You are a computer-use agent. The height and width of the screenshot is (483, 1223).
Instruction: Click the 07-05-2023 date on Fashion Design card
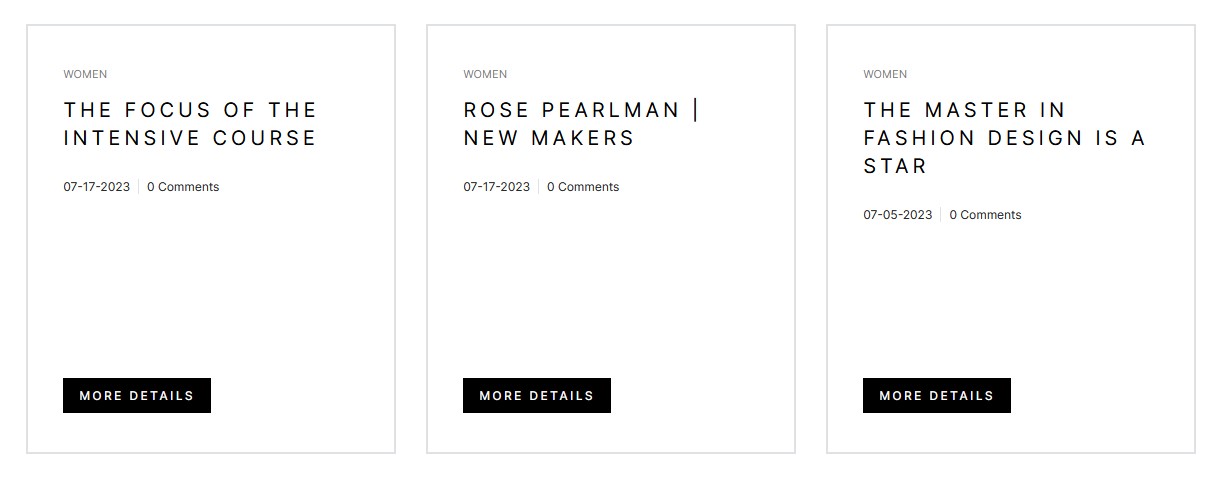click(x=898, y=215)
